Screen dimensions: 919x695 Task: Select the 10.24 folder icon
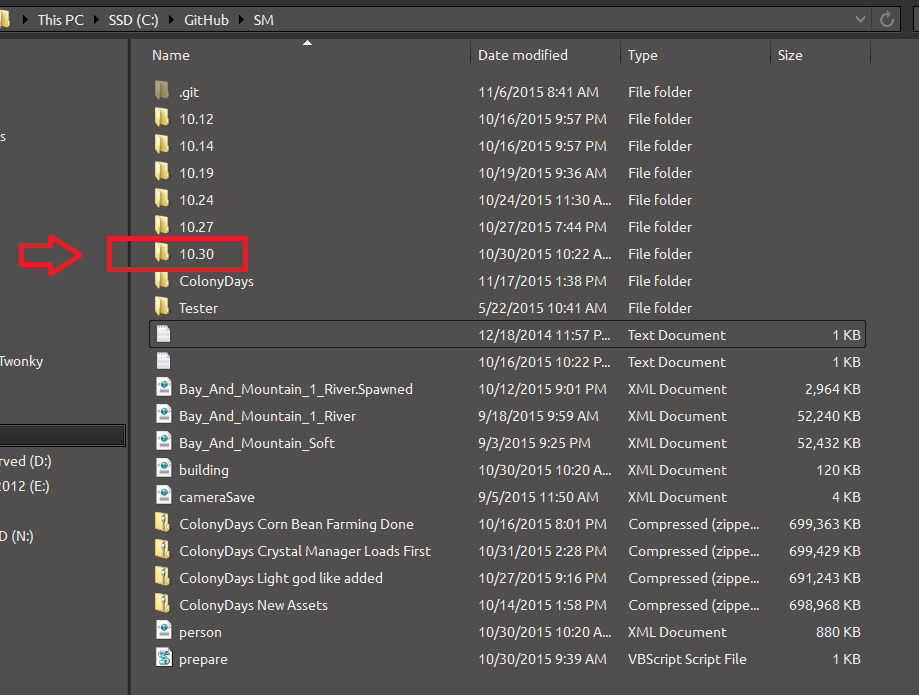tap(162, 199)
